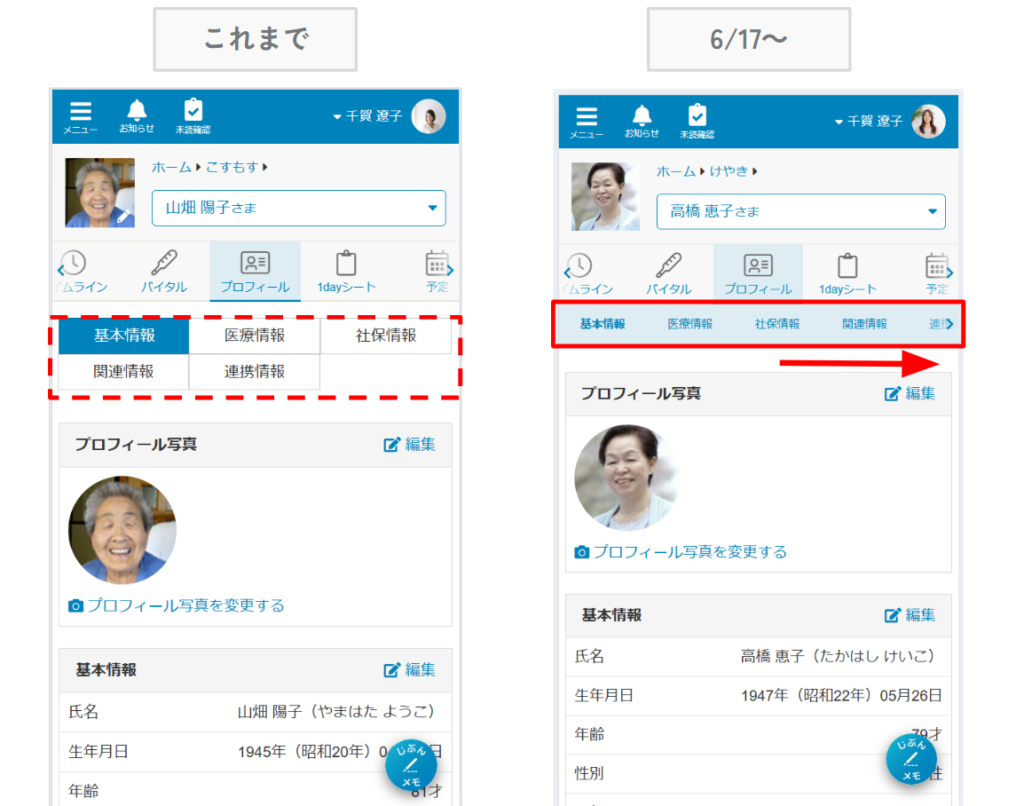
Task: Click プロフィール写真を変更する link in right screen
Action: tap(680, 552)
